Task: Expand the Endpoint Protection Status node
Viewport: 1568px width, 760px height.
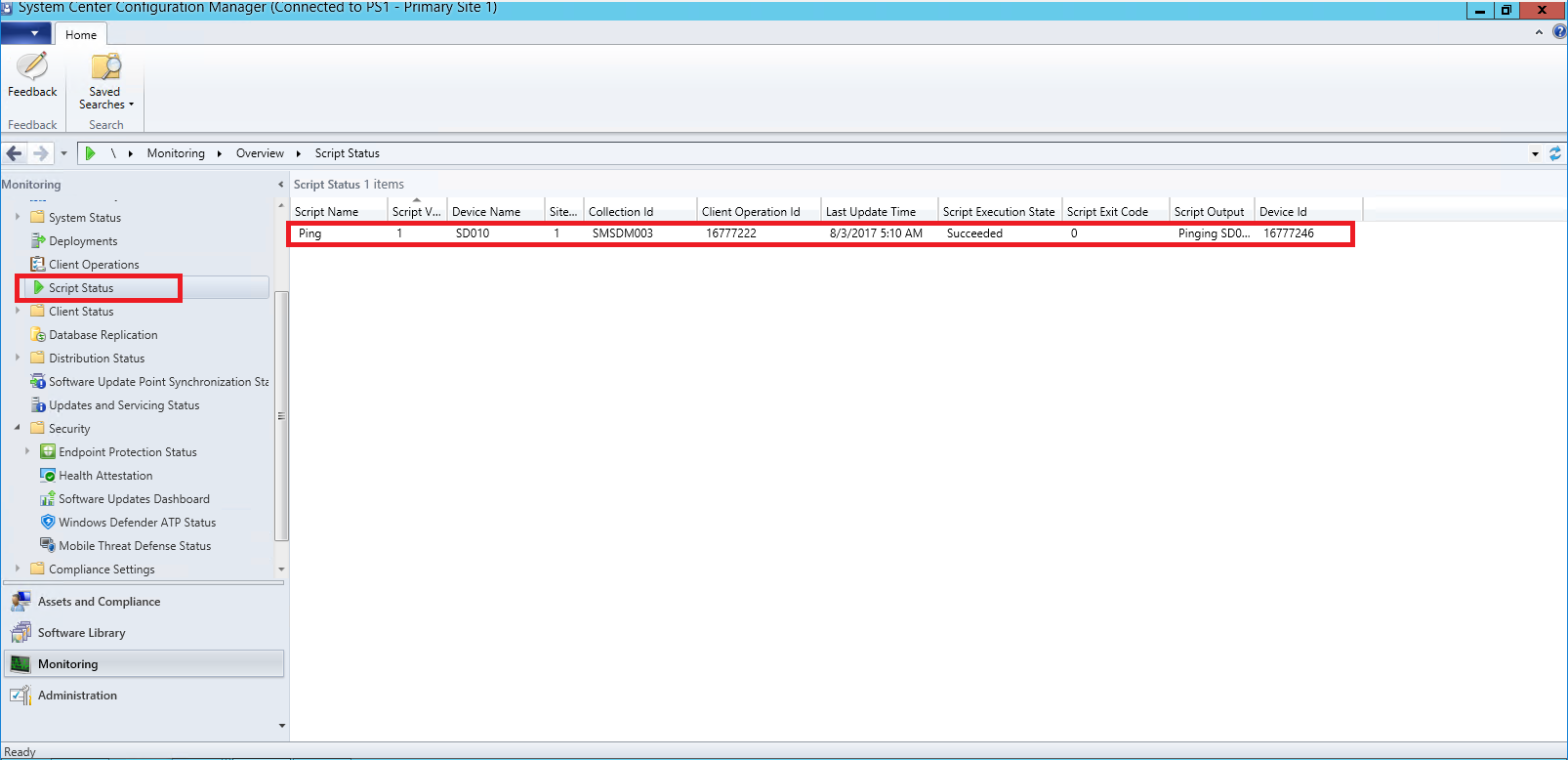Action: (x=27, y=451)
